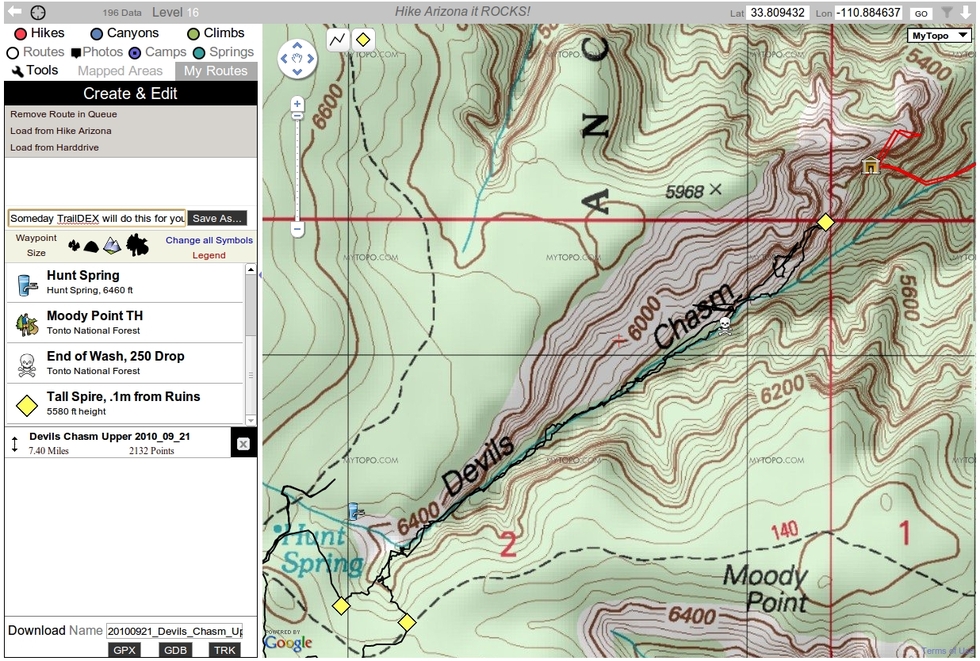Click the Create & Edit header
The image size is (980, 661).
(131, 94)
